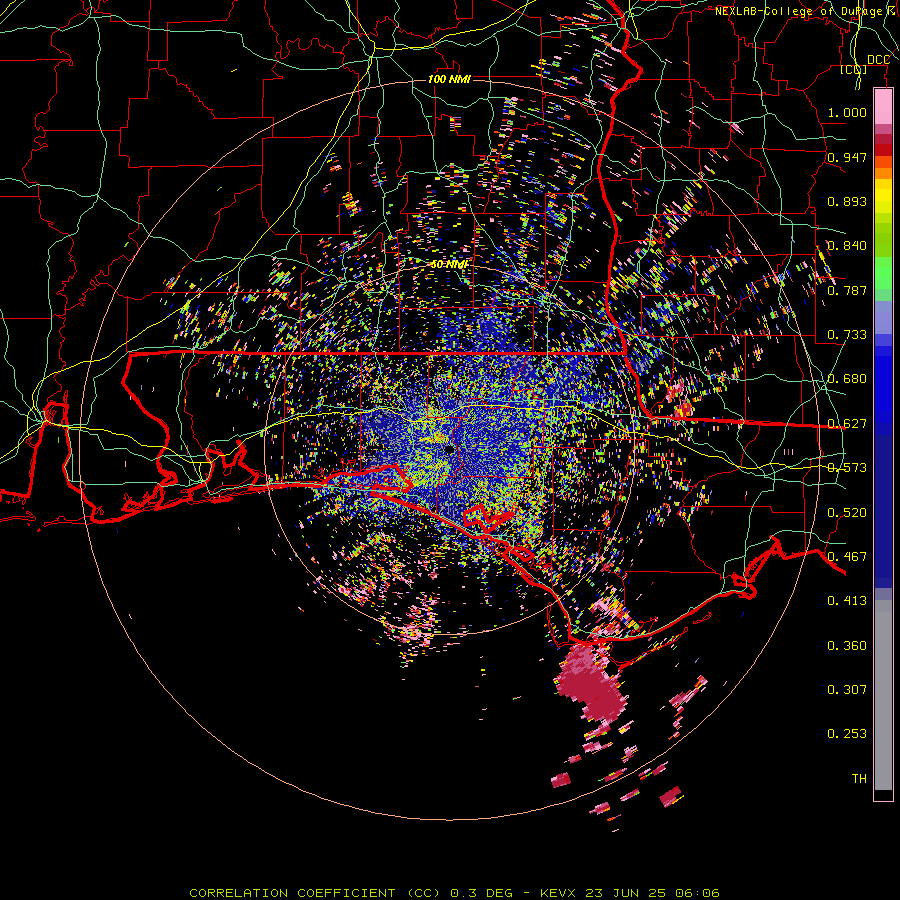Click the 0.893 legend value
Screen dimensions: 900x900
[x=847, y=201]
